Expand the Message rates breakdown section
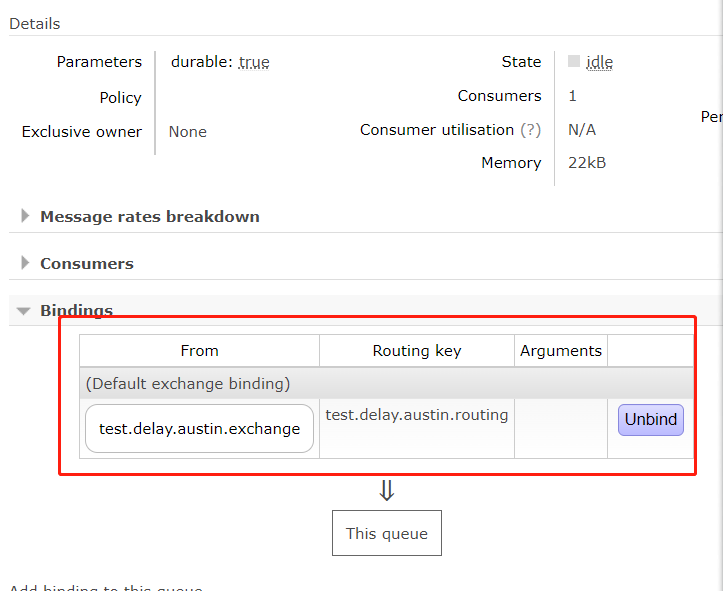Screen dimensions: 723x591 coord(149,217)
